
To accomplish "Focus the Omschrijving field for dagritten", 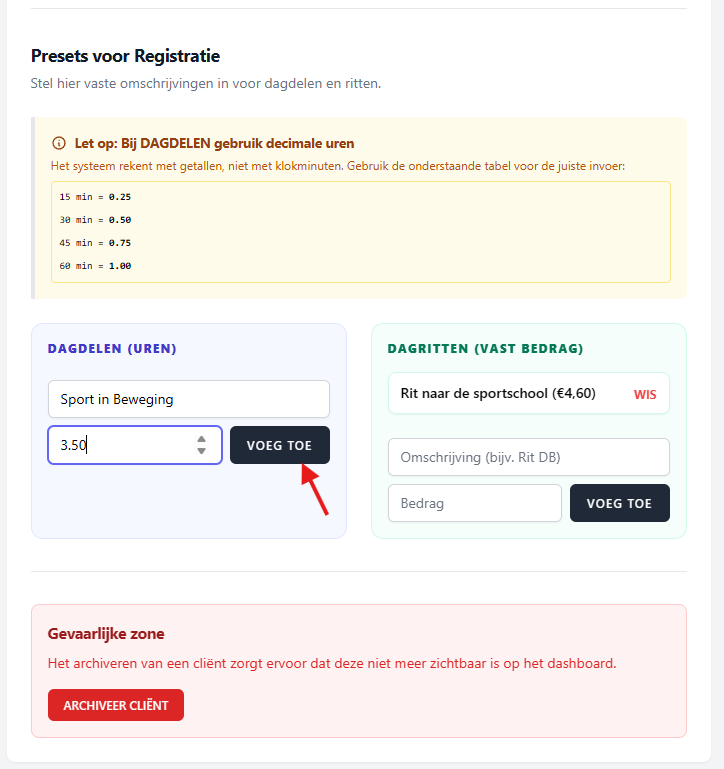I will coord(528,457).
